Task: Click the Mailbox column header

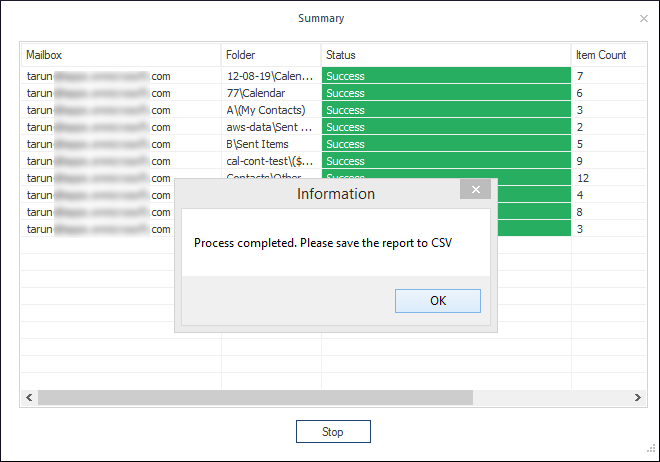Action: click(x=121, y=55)
